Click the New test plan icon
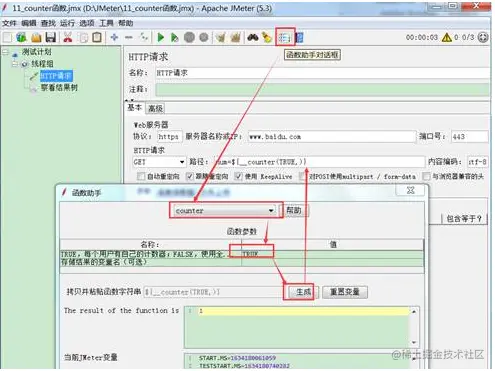Image resolution: width=495 pixels, height=371 pixels. coord(7,37)
